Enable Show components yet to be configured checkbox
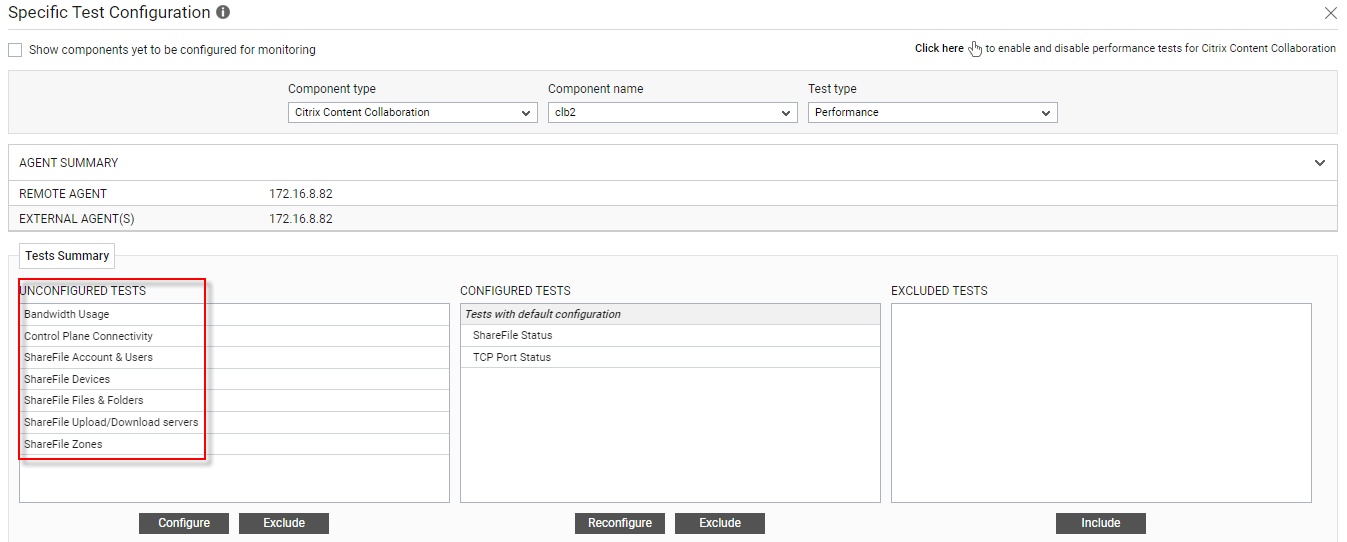 point(15,50)
